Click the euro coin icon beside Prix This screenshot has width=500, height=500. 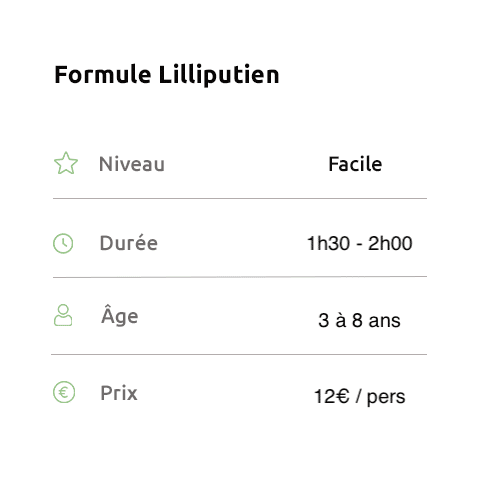[x=64, y=392]
